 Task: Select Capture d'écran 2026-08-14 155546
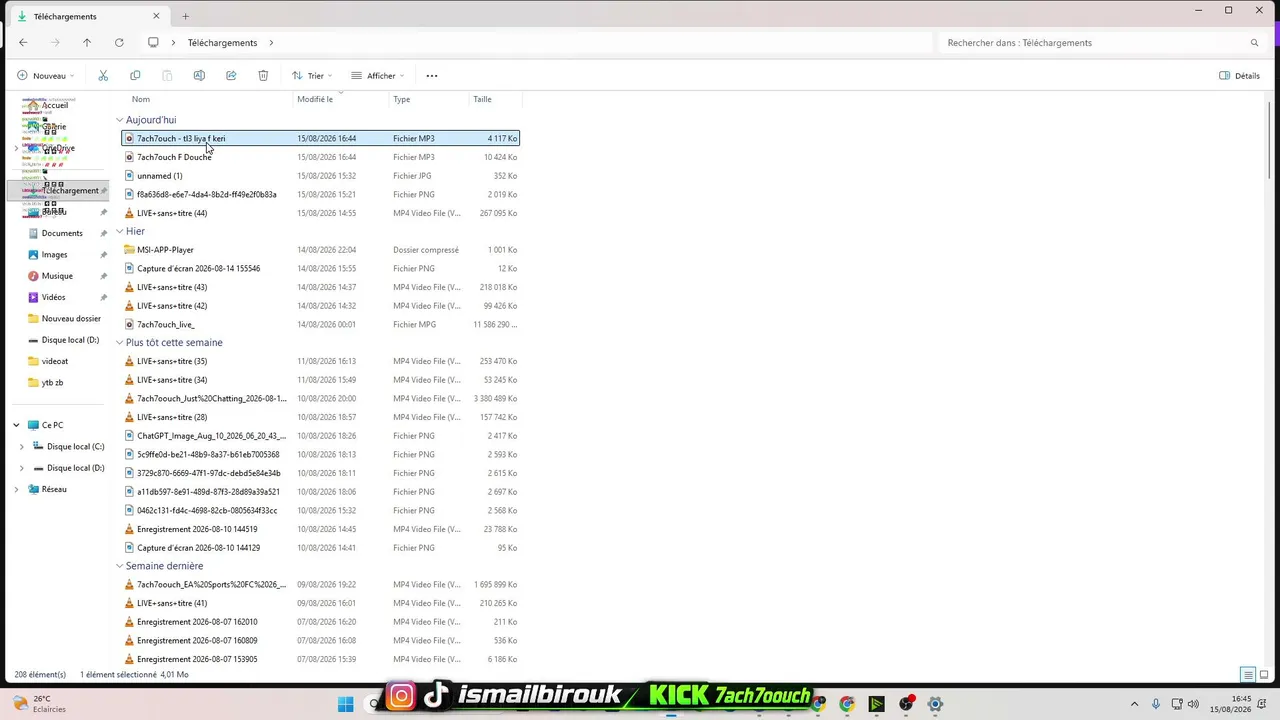(320, 269)
